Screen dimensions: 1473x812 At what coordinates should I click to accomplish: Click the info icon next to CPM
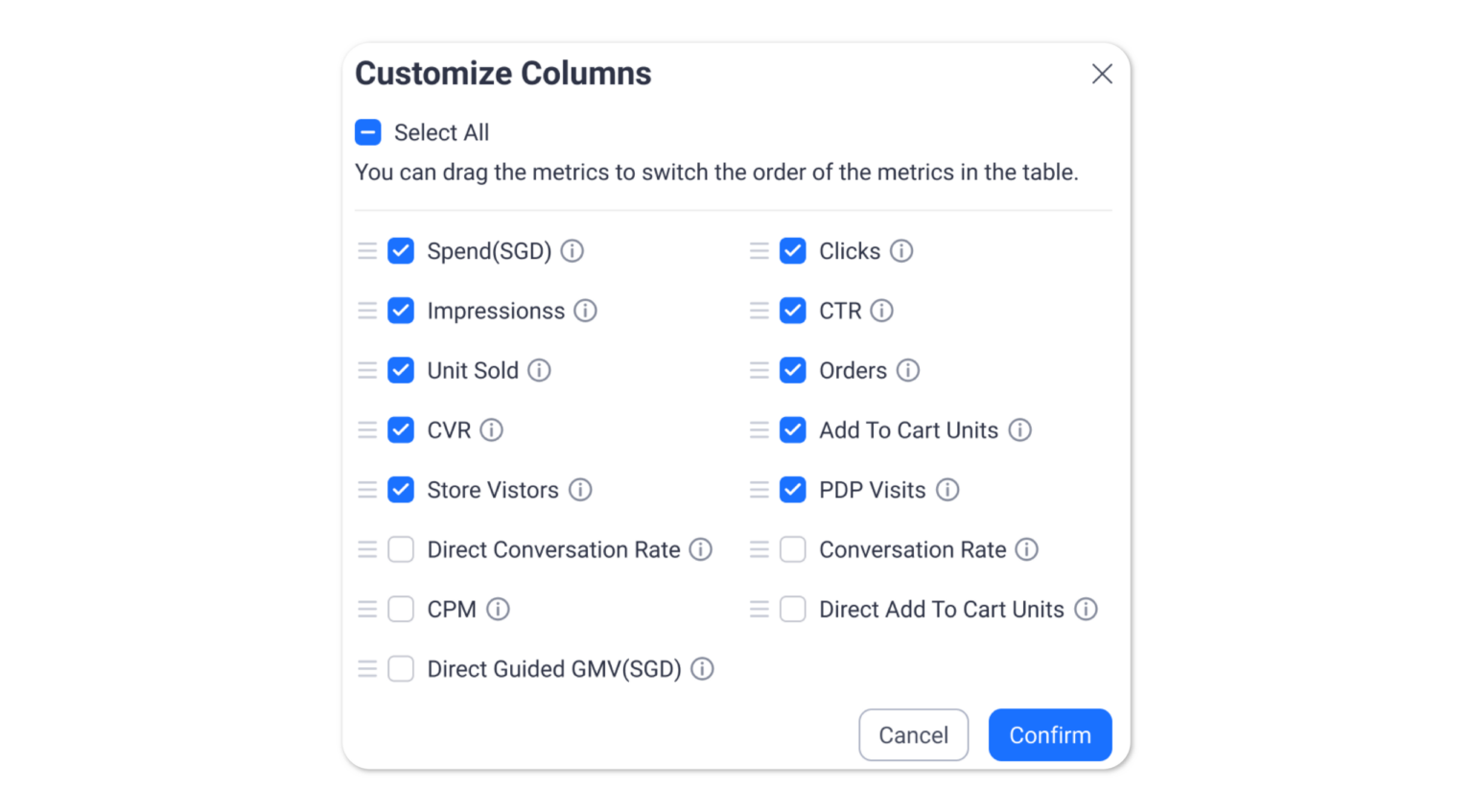pos(498,610)
